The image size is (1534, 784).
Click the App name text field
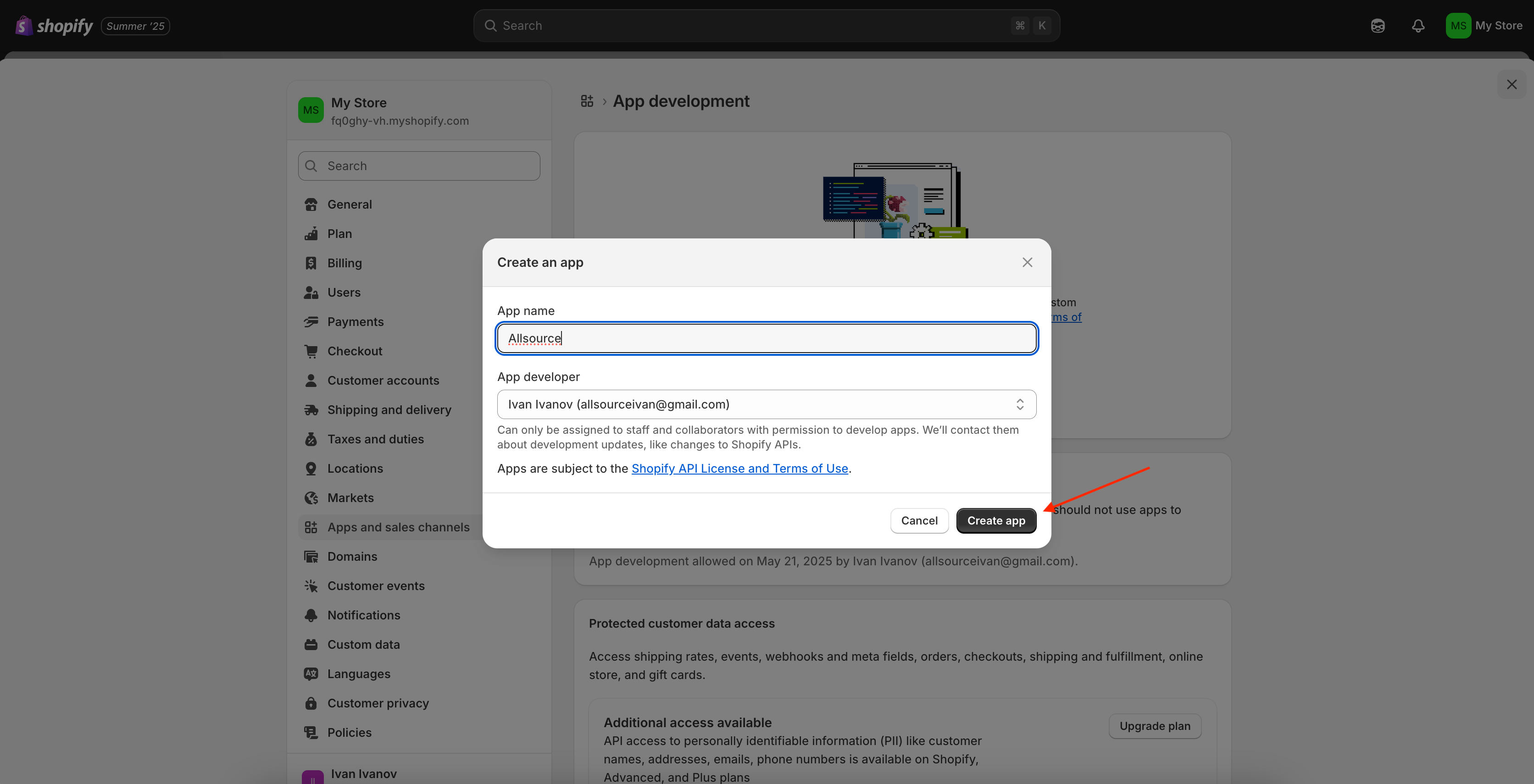pyautogui.click(x=766, y=338)
